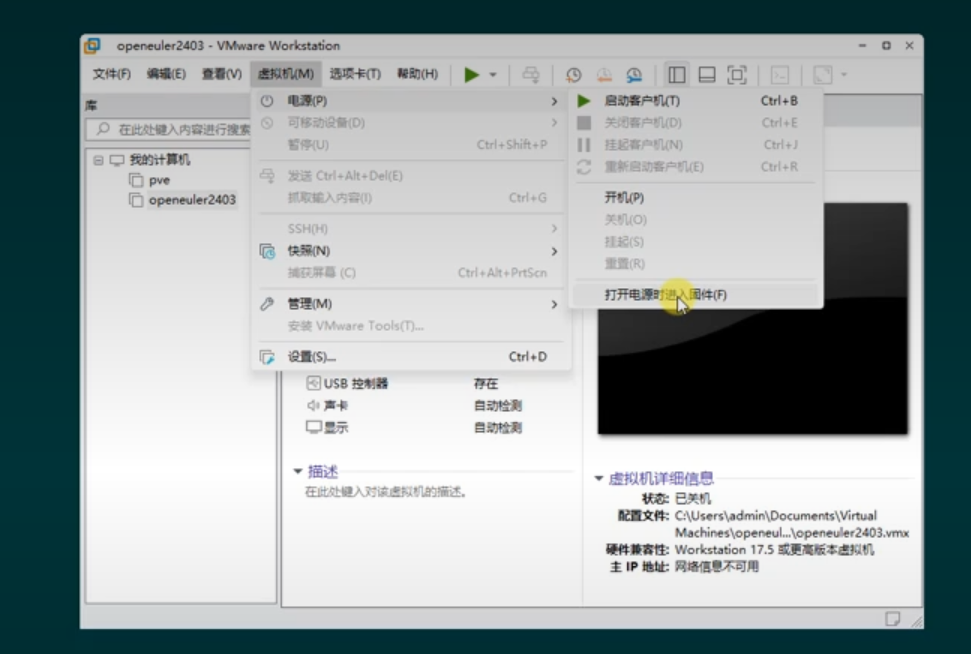Image resolution: width=971 pixels, height=654 pixels.
Task: Open the snapshot manager toolbar icon
Action: 634,75
